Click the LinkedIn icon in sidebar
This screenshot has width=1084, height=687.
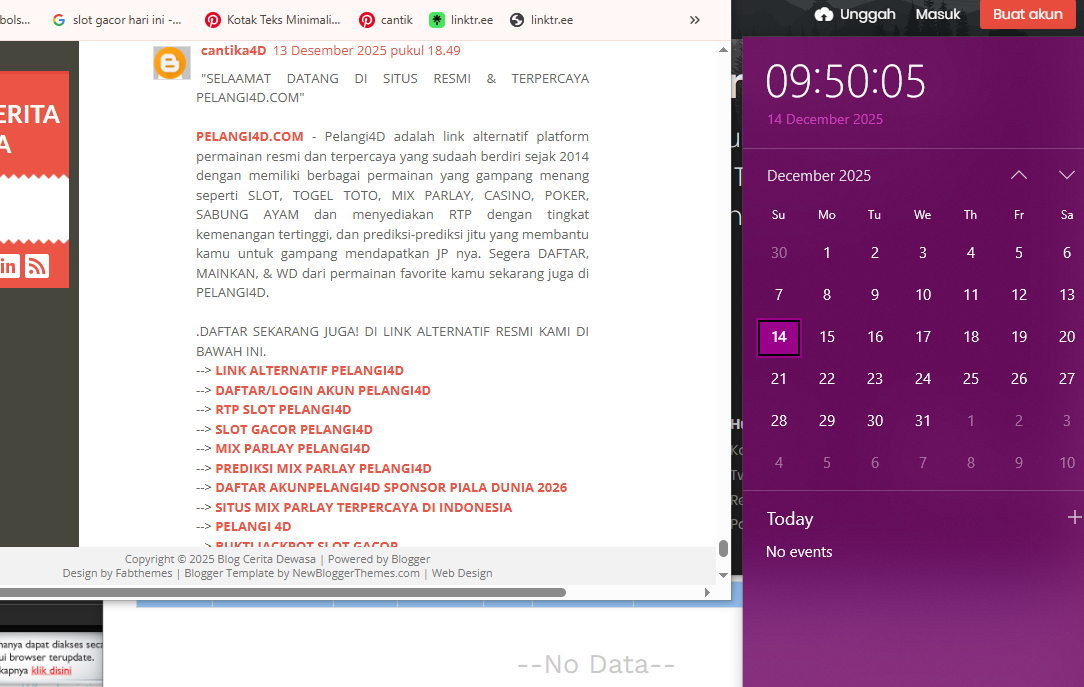(8, 266)
